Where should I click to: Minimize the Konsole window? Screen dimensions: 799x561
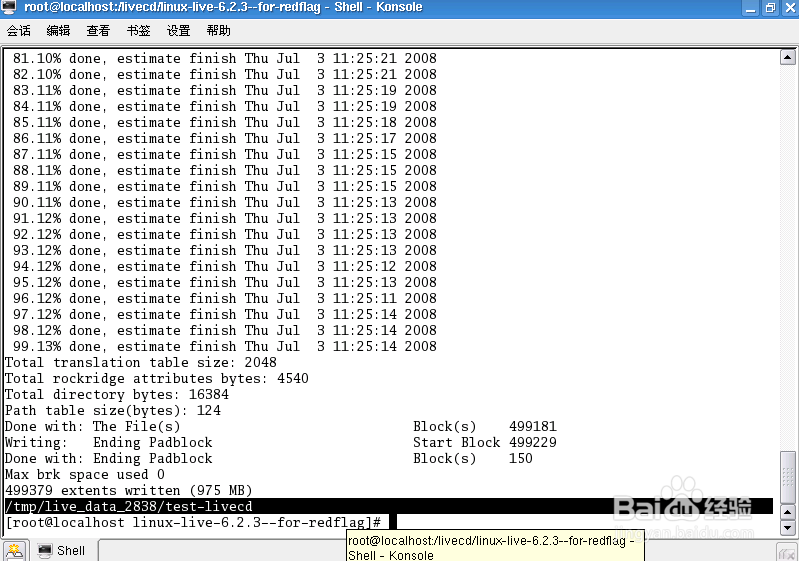[751, 8]
